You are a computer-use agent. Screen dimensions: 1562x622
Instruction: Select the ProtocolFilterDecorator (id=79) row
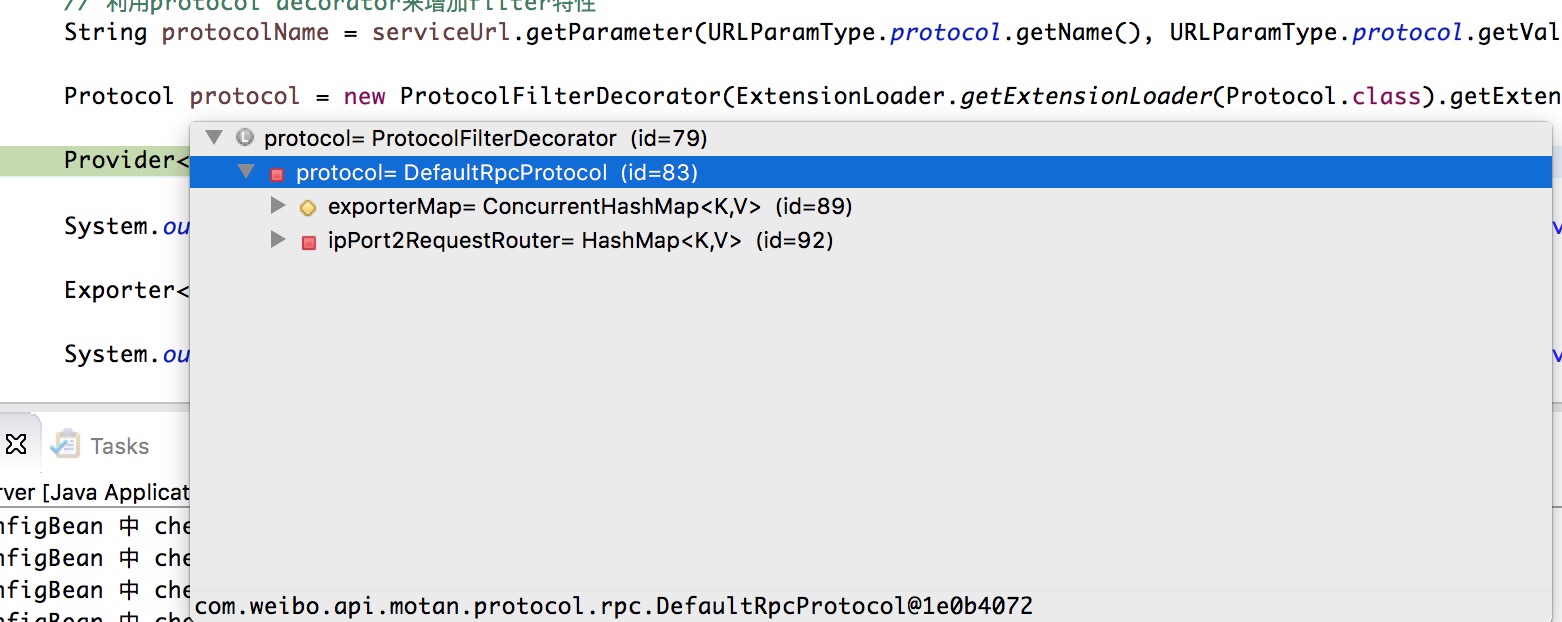click(485, 138)
